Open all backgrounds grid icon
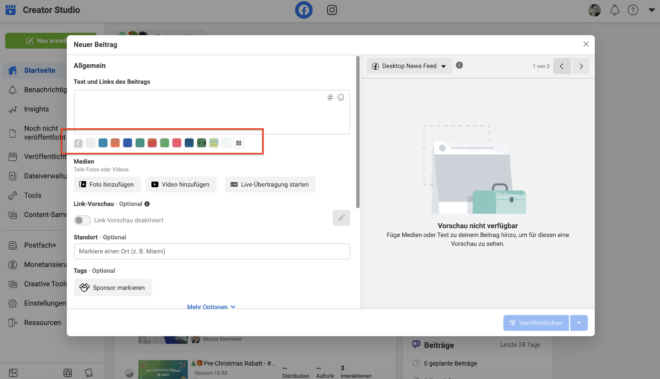This screenshot has height=379, width=660. click(x=239, y=143)
